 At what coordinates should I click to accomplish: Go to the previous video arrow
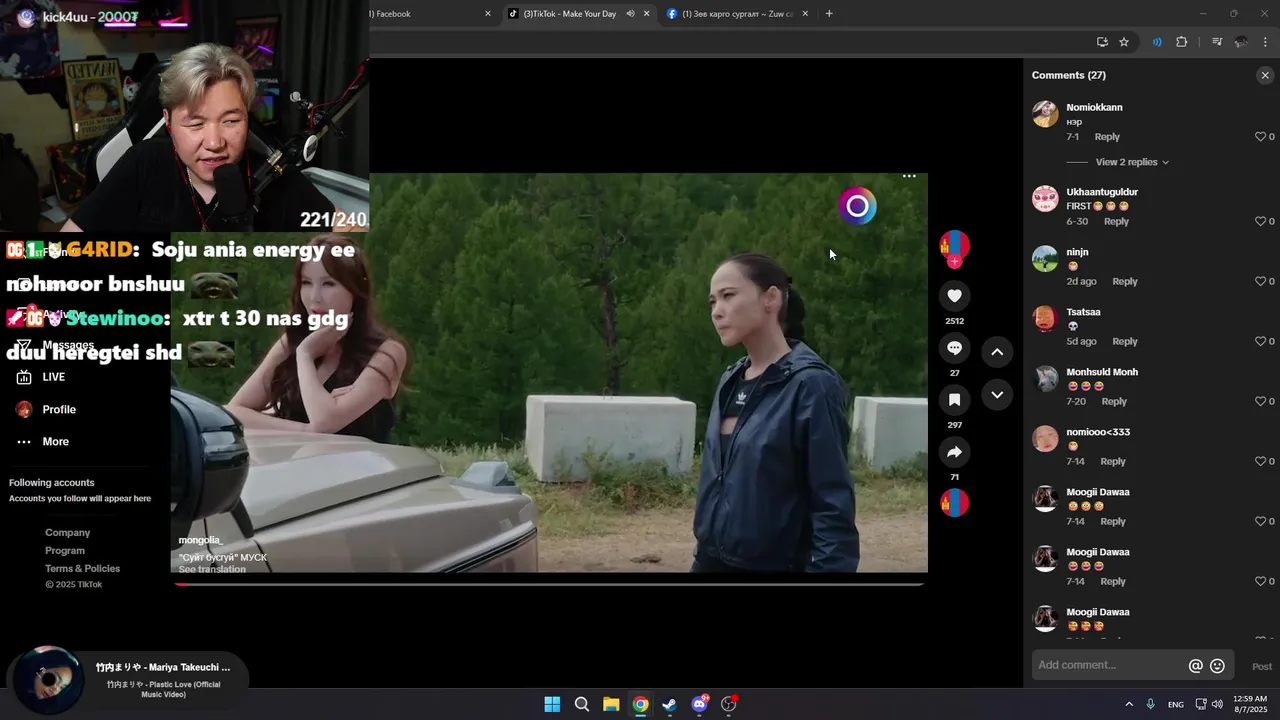(997, 352)
